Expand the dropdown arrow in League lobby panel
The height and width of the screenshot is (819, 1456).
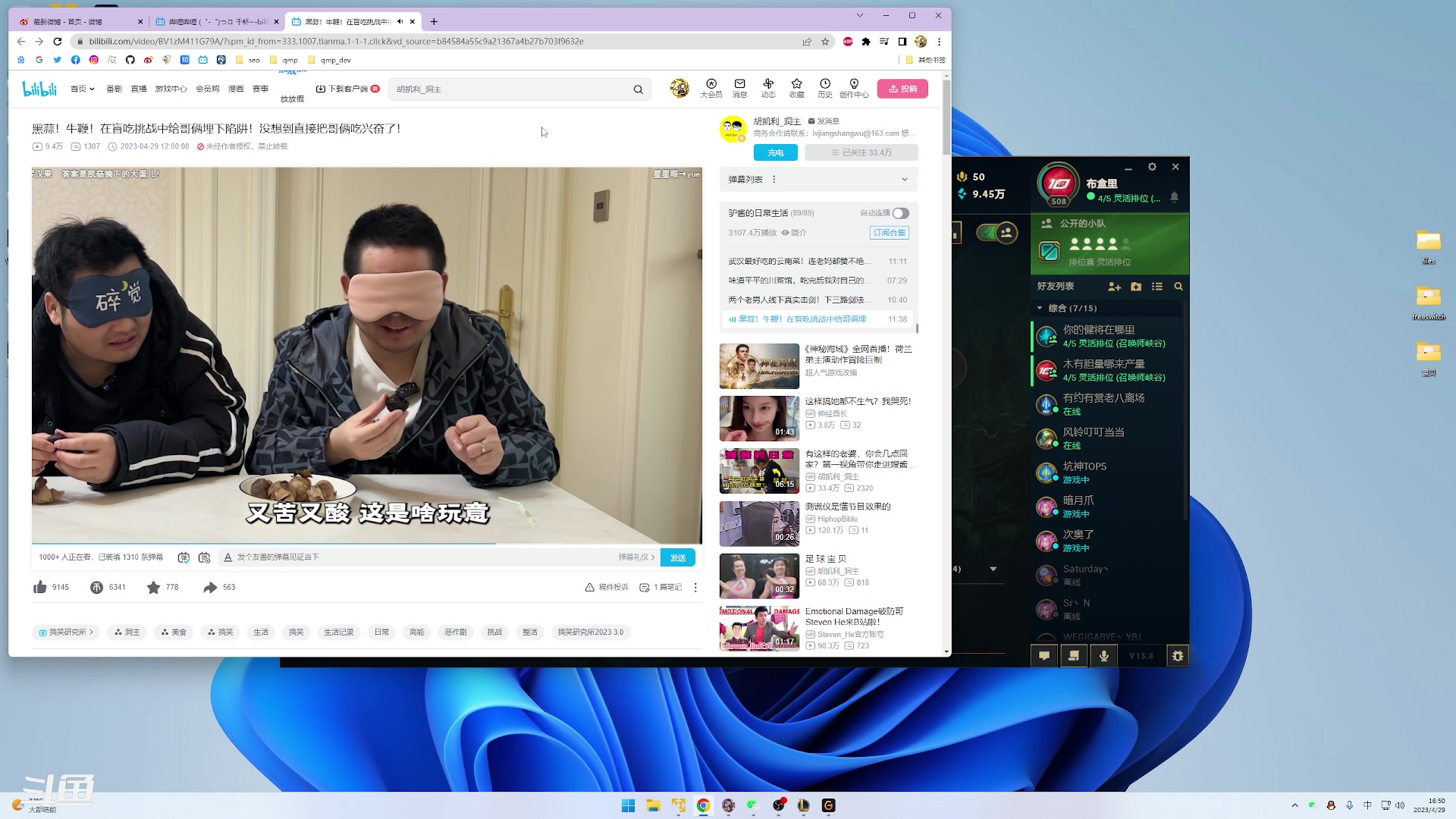click(x=993, y=569)
